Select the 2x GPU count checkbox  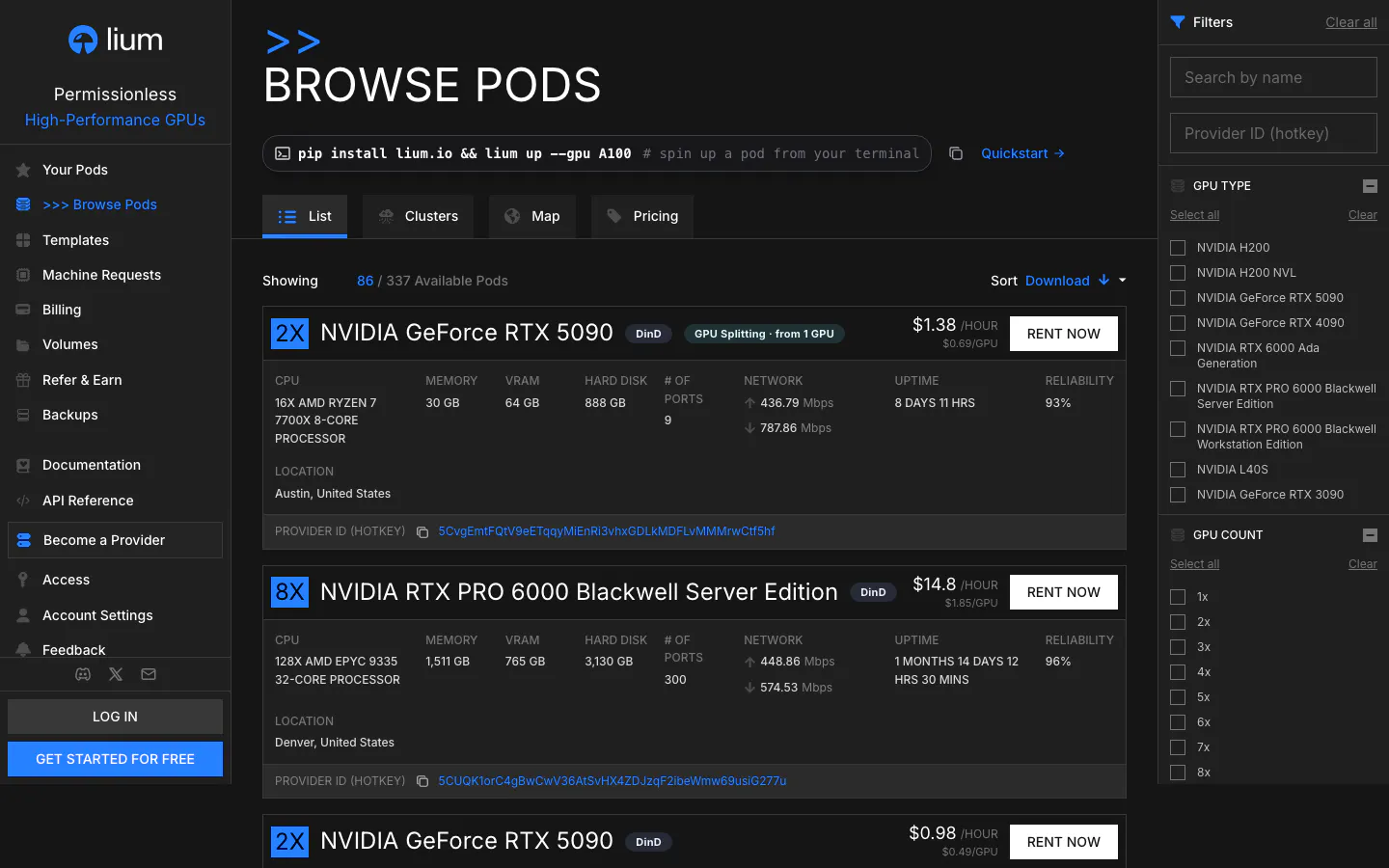tap(1178, 622)
